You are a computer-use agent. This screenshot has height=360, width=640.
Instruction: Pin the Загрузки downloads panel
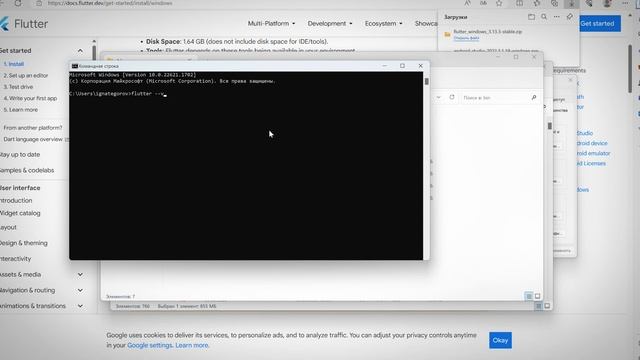click(569, 17)
